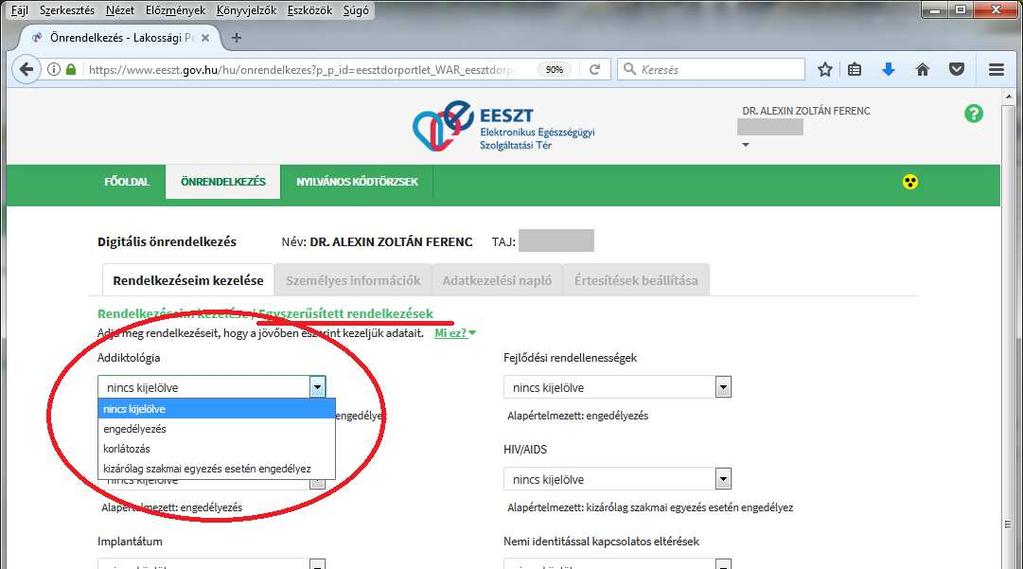Click the 90% zoom level indicator
This screenshot has height=569, width=1023.
(555, 69)
